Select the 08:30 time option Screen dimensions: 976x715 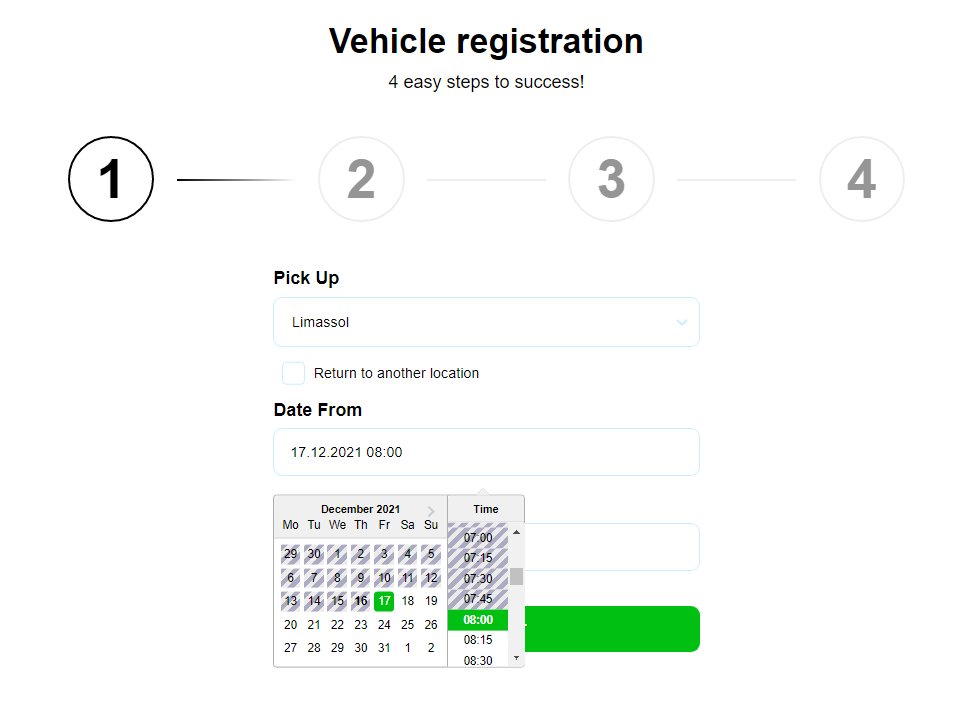[x=478, y=660]
